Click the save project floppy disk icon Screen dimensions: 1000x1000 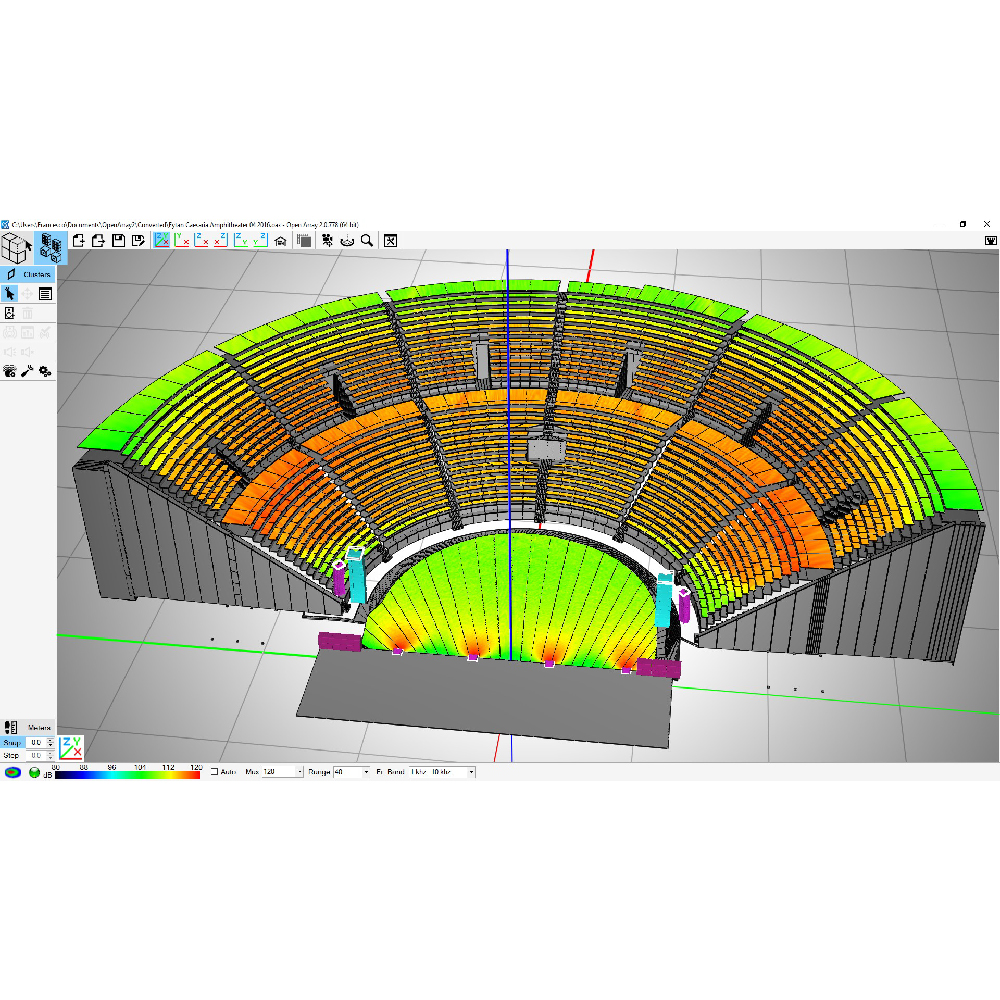(119, 240)
